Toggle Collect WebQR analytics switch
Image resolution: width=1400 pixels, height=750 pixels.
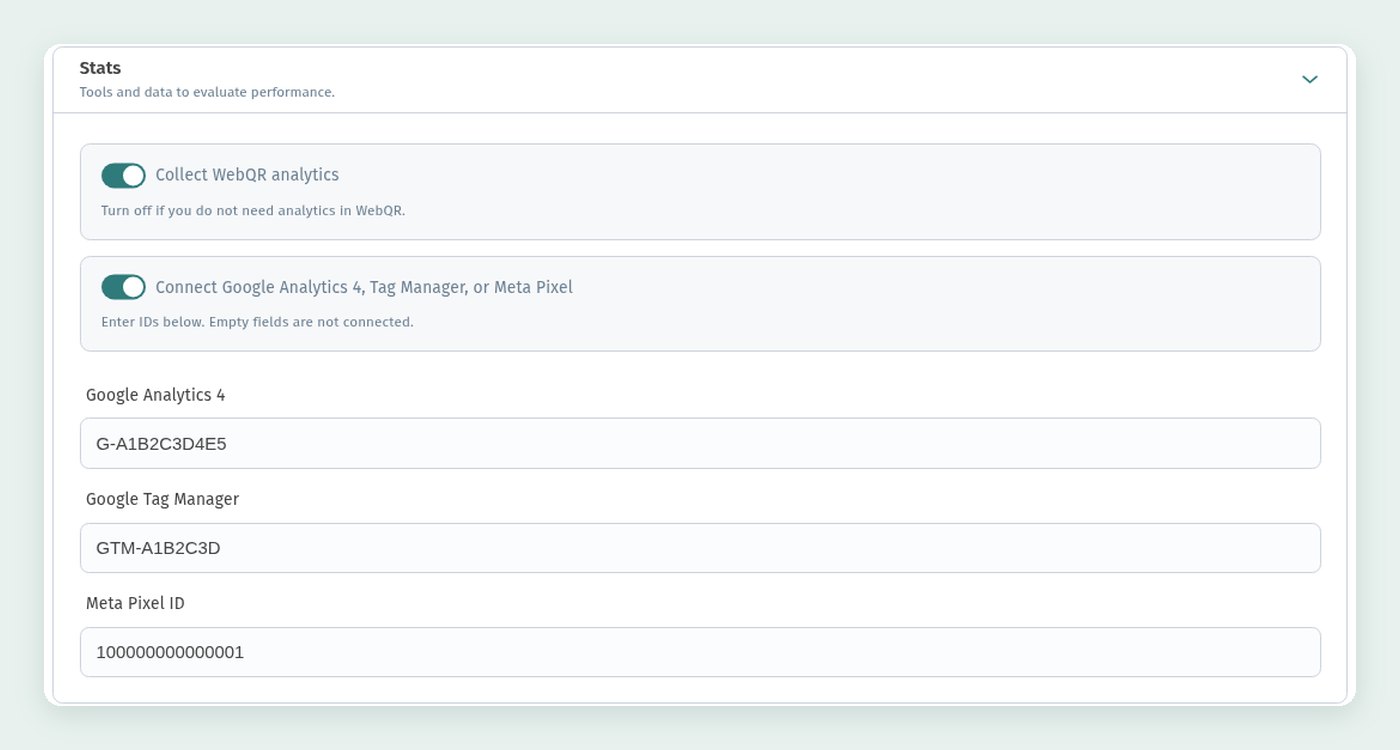point(123,176)
